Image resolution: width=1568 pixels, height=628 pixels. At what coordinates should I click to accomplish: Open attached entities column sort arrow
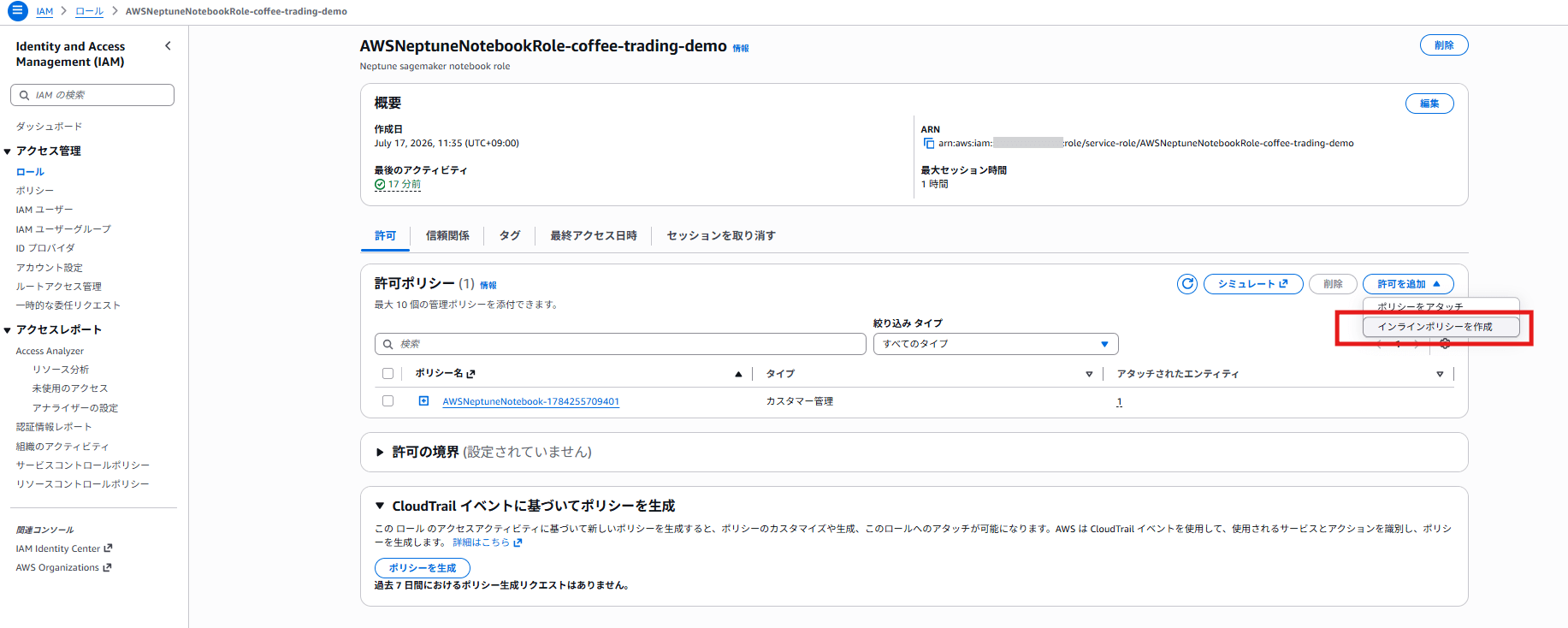click(x=1440, y=374)
